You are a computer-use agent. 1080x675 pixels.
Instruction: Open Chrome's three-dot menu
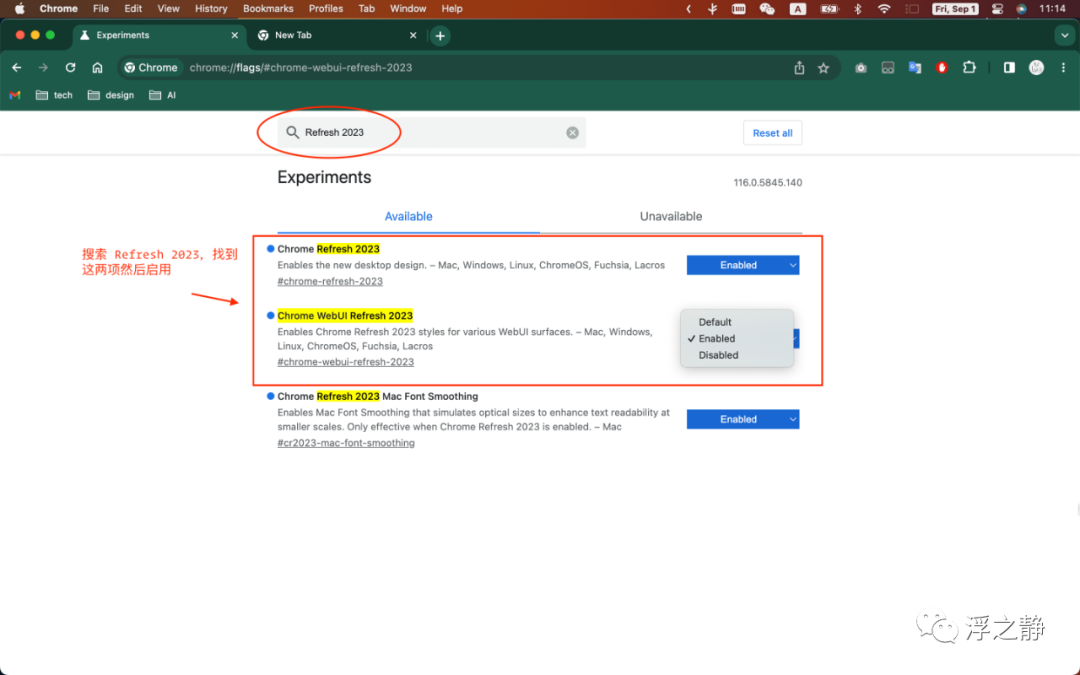[x=1063, y=68]
